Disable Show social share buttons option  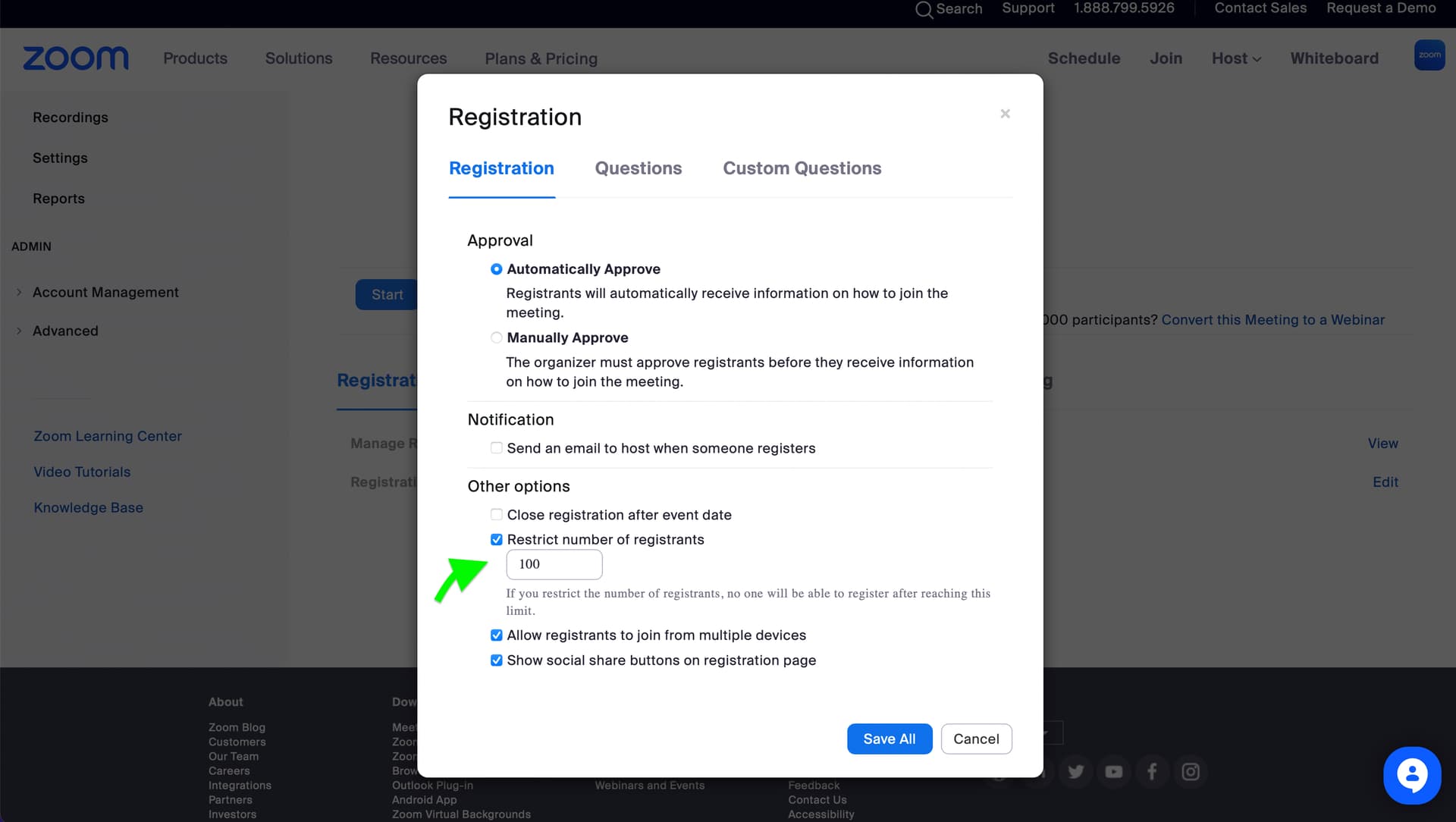click(497, 660)
